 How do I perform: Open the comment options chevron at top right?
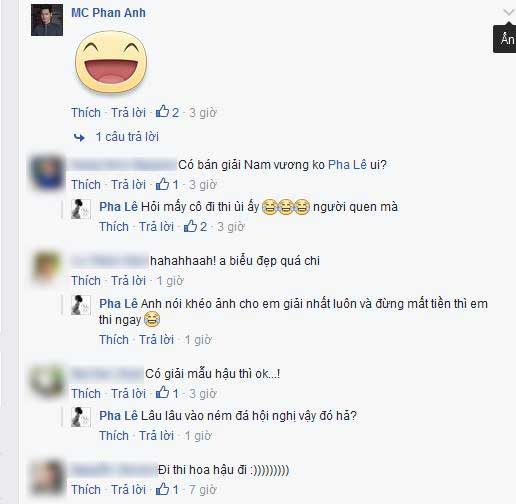509,12
